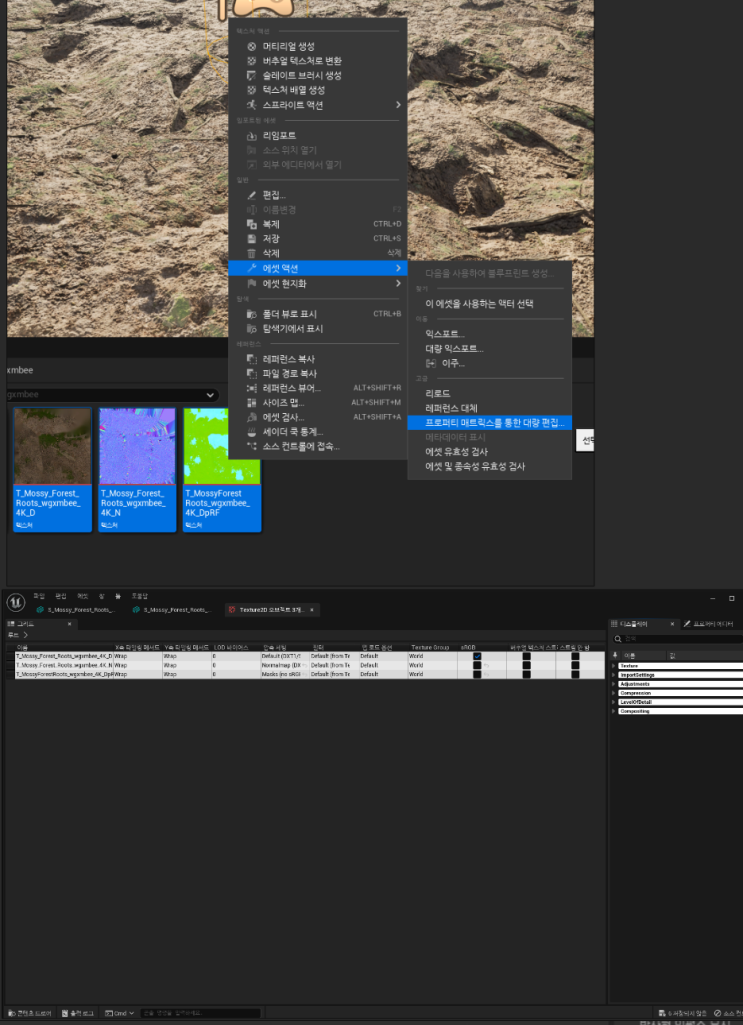Image resolution: width=743 pixels, height=1025 pixels.
Task: Click the 리임포트 (Reimport) icon
Action: 252,136
